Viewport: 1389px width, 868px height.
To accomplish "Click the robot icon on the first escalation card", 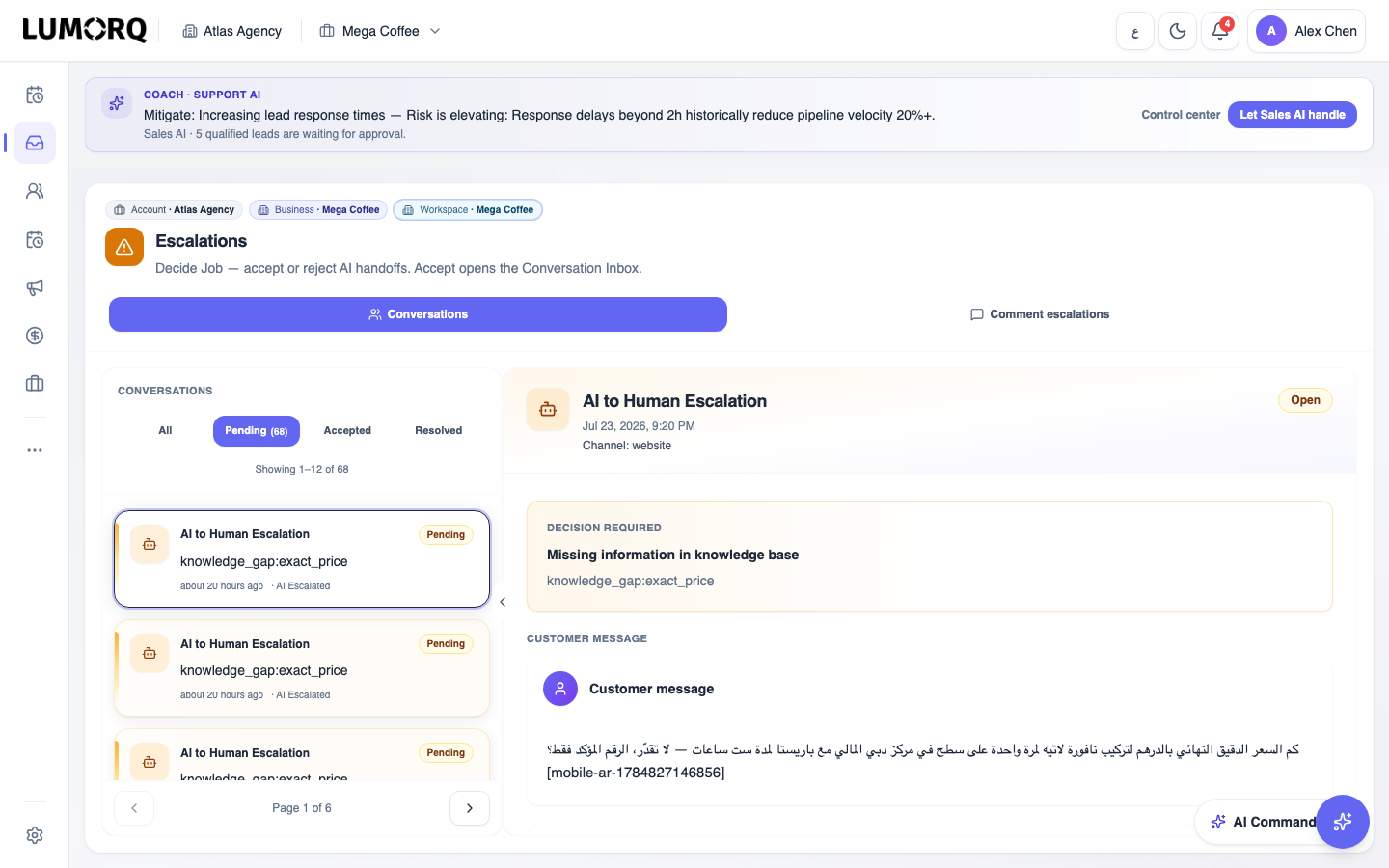I will pos(150,545).
